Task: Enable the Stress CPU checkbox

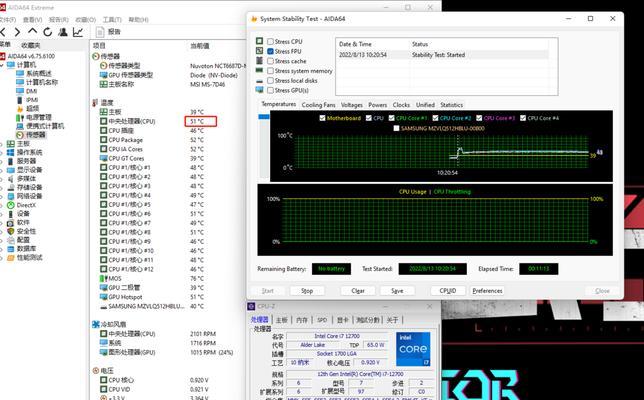Action: click(x=270, y=41)
